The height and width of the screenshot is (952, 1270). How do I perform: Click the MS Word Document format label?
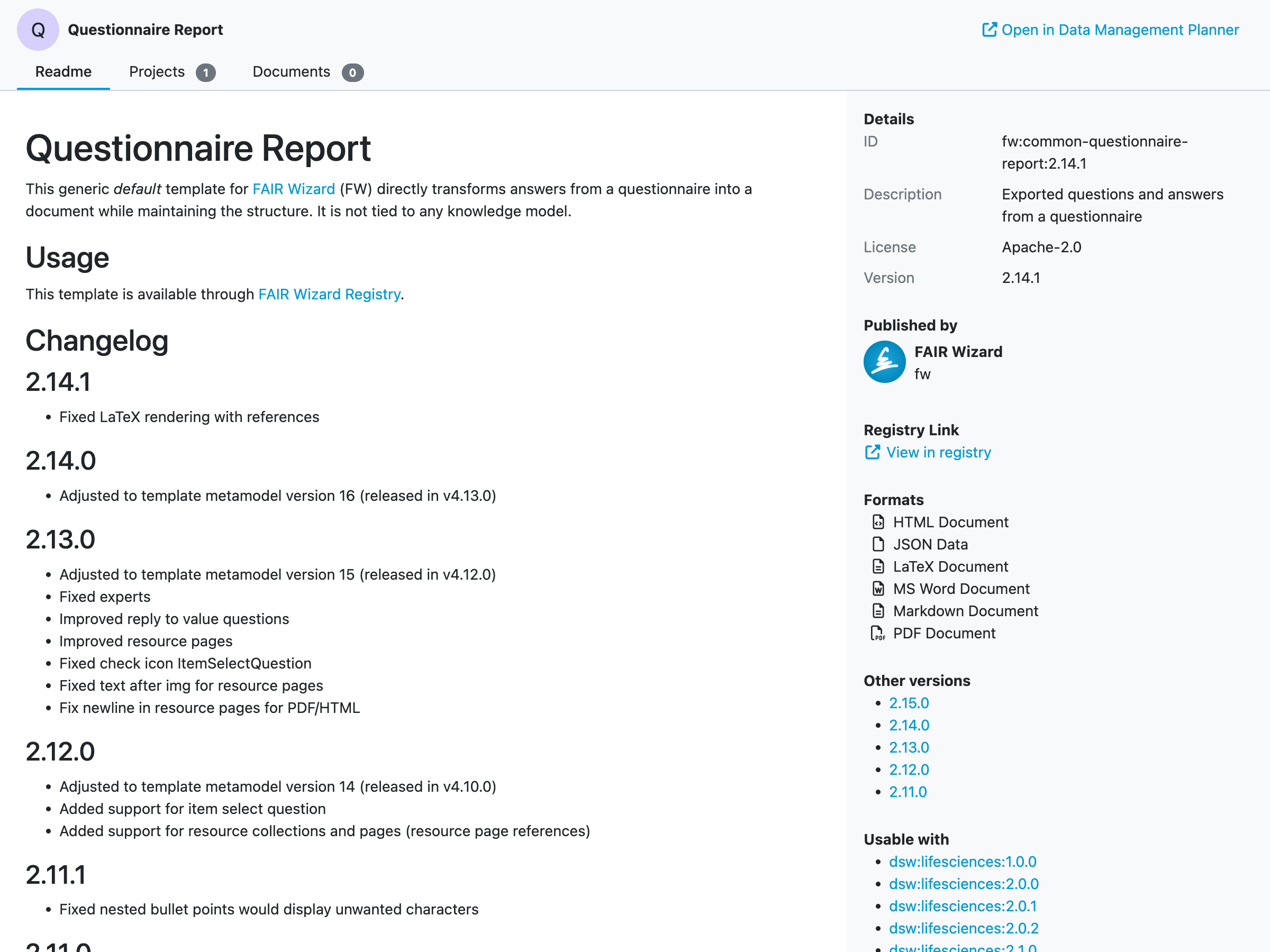[x=961, y=589]
